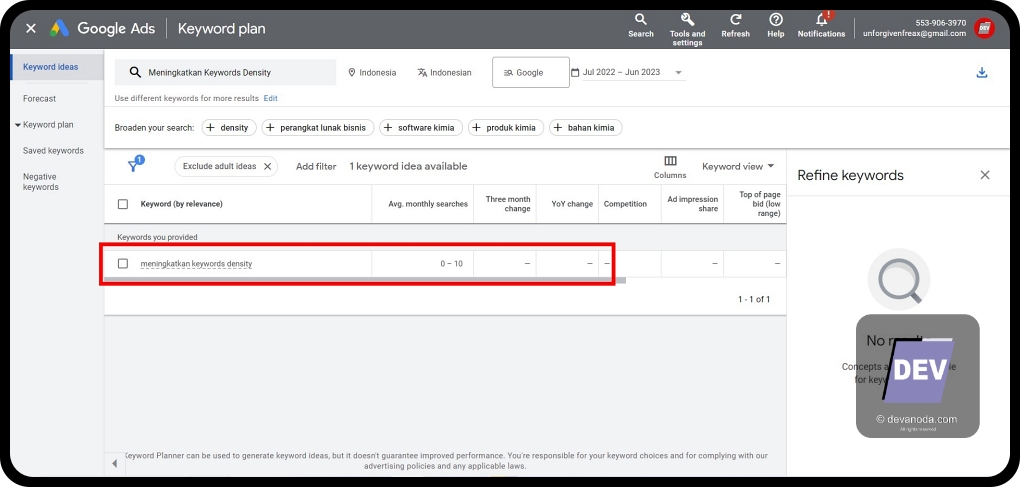
Task: Add 'perangkat lunak bisnis' suggestion
Action: 317,127
